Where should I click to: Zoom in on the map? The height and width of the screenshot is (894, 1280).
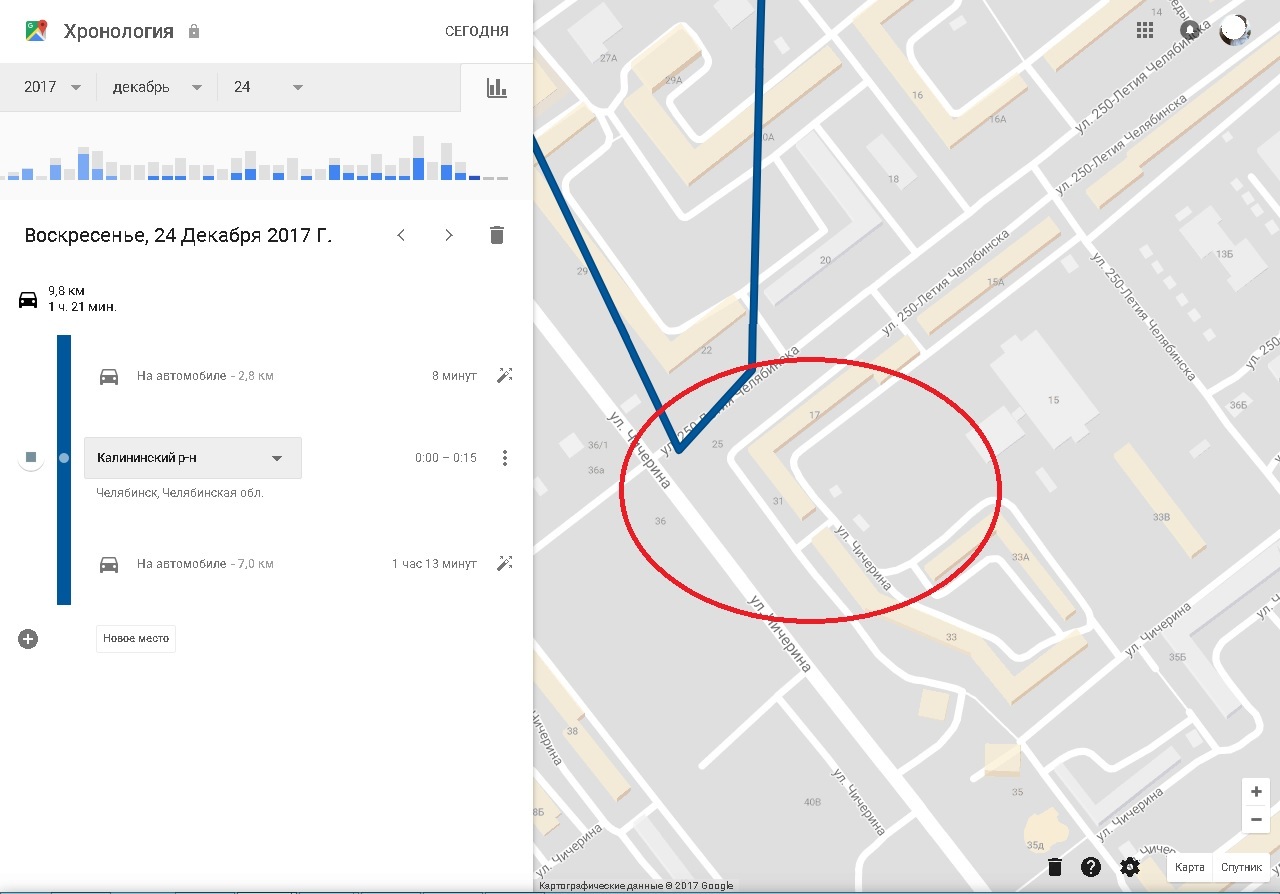click(x=1256, y=792)
